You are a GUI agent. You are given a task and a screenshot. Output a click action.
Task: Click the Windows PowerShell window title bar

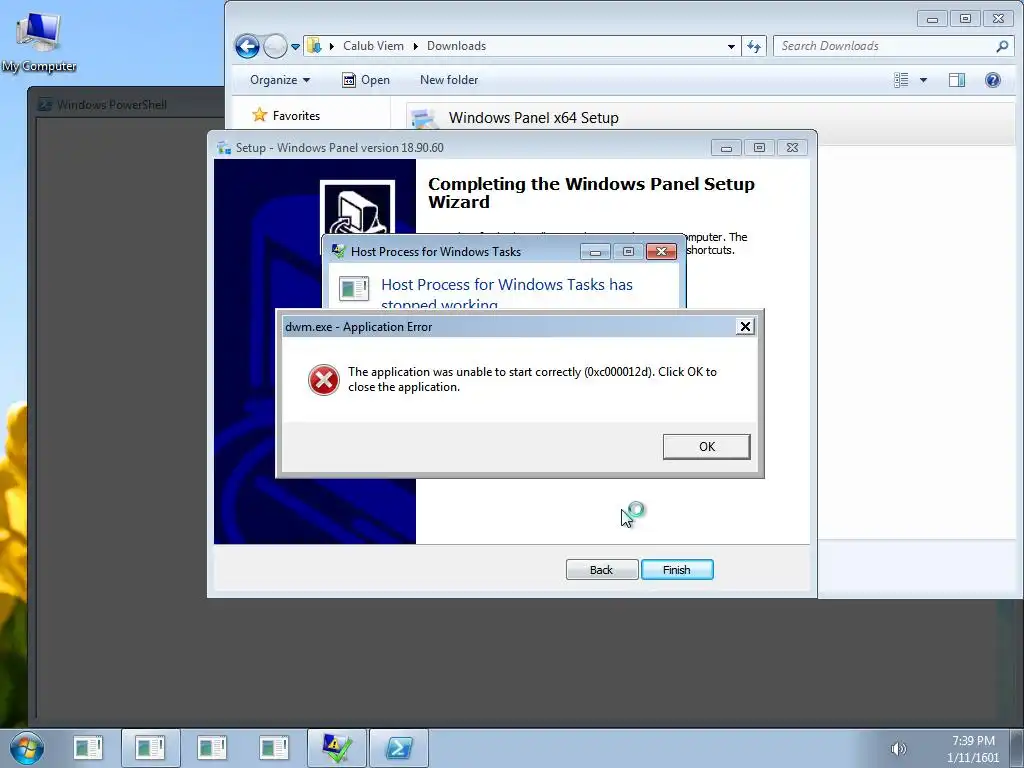coord(125,104)
